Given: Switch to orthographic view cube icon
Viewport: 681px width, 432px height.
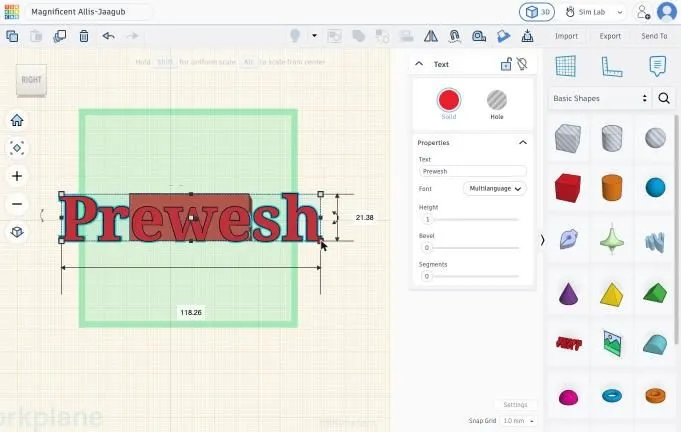Looking at the screenshot, I should (x=17, y=232).
